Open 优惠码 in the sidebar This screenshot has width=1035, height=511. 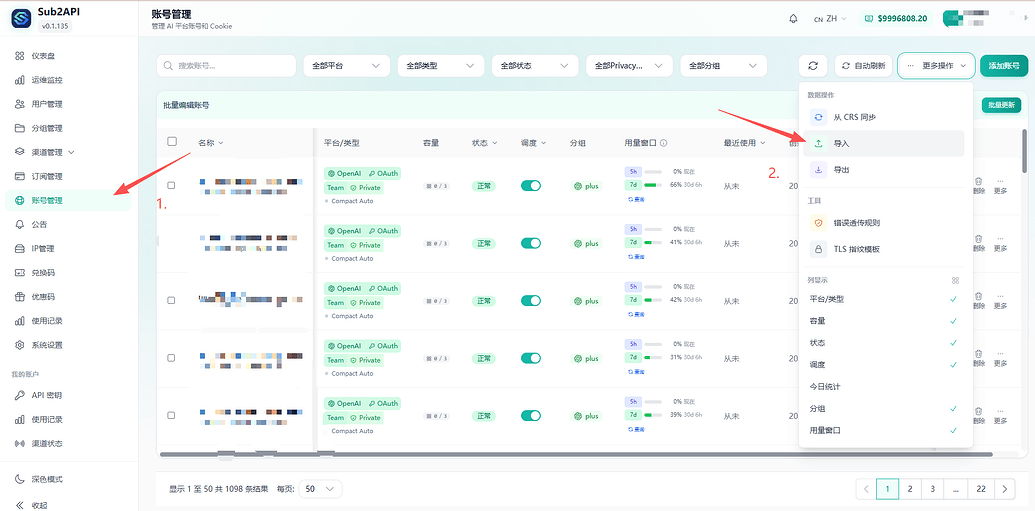tap(69, 297)
